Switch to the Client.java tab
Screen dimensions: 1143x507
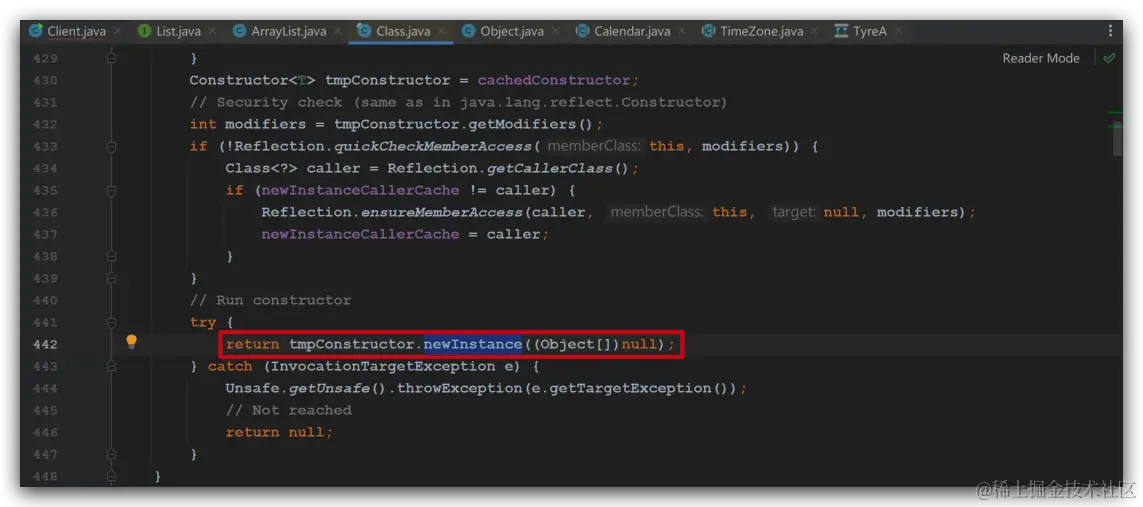(76, 31)
